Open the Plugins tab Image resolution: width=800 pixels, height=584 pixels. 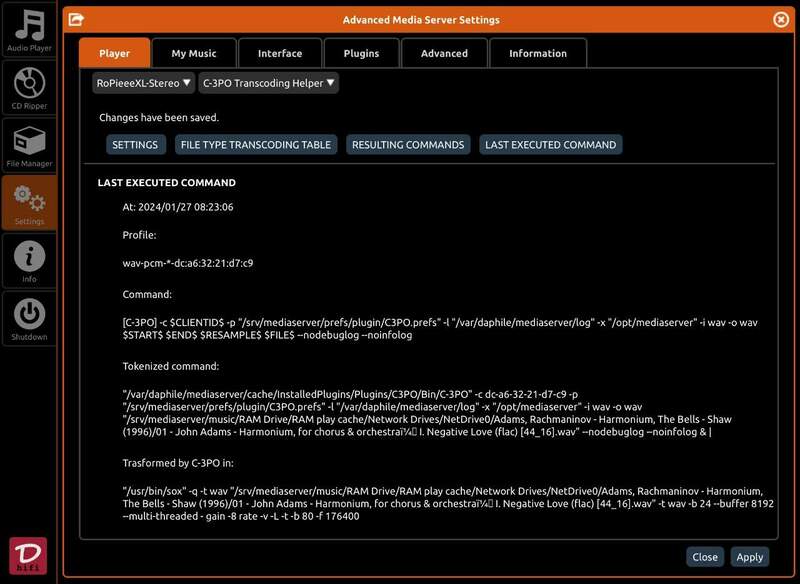tap(361, 53)
